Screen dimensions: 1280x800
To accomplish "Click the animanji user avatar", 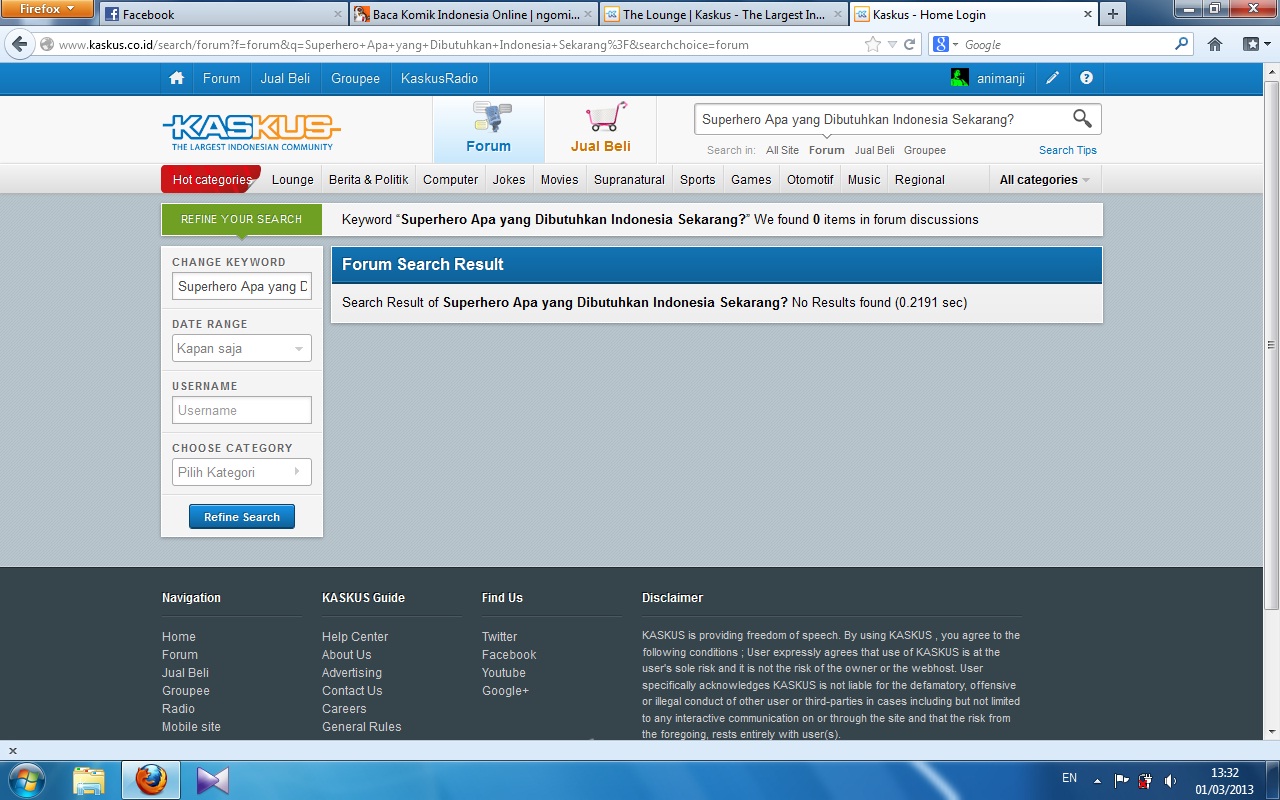I will pos(959,78).
